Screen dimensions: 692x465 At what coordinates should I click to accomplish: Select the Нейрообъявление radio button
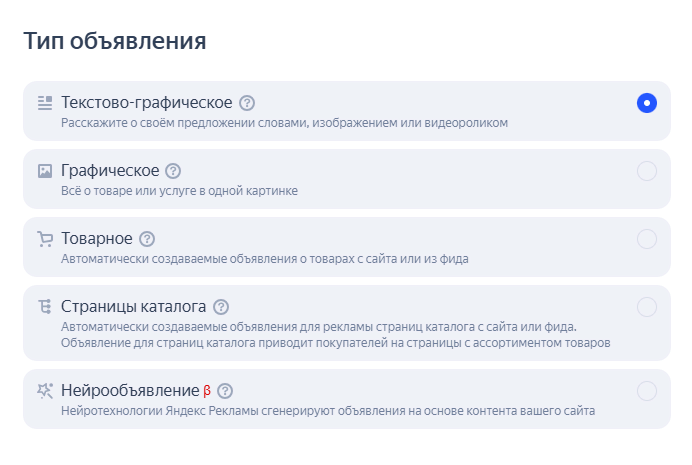click(647, 391)
